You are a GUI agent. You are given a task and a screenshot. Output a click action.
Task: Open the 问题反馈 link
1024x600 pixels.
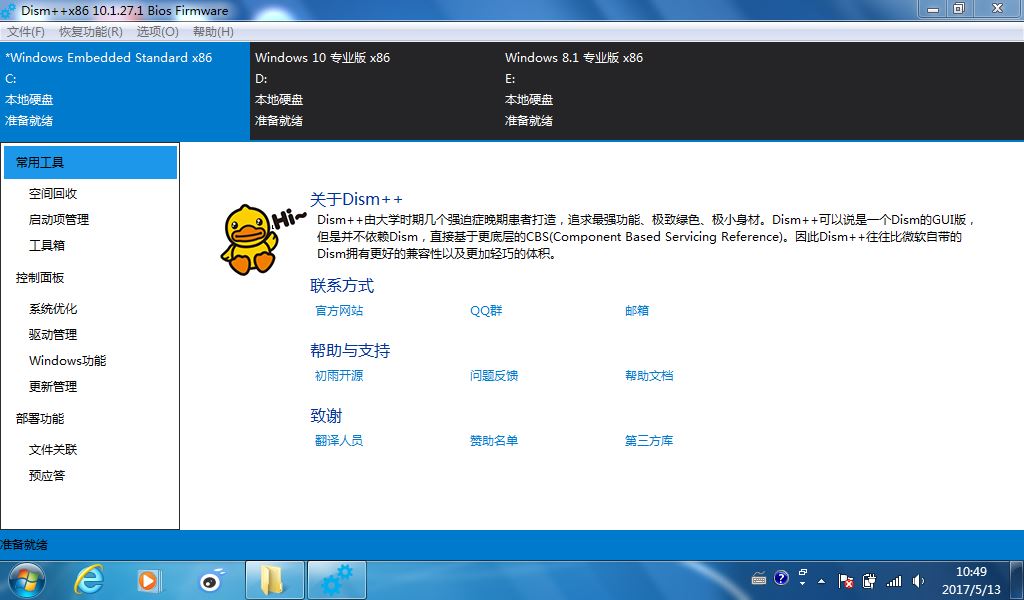pyautogui.click(x=494, y=375)
